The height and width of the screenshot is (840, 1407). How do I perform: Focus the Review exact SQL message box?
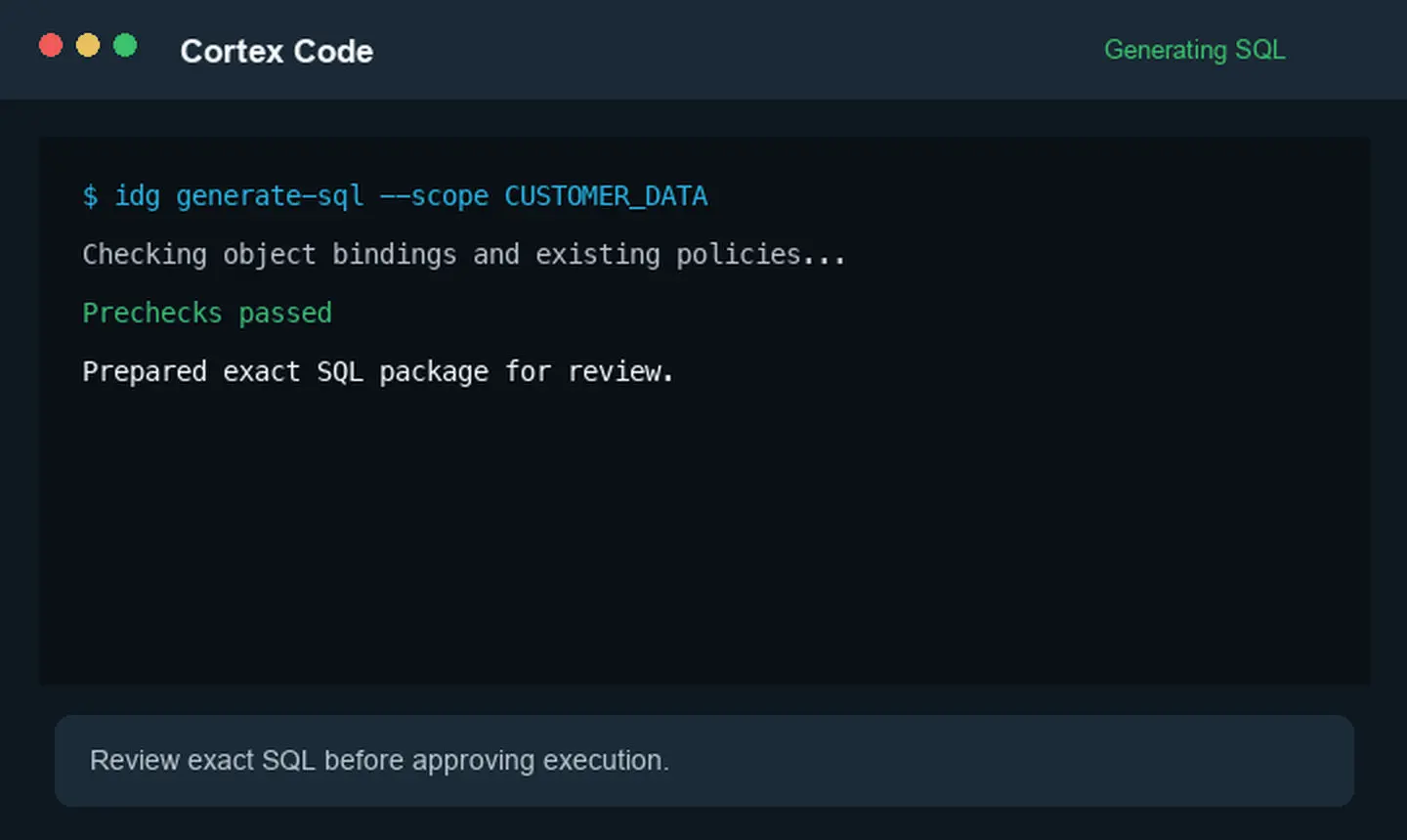pos(704,761)
